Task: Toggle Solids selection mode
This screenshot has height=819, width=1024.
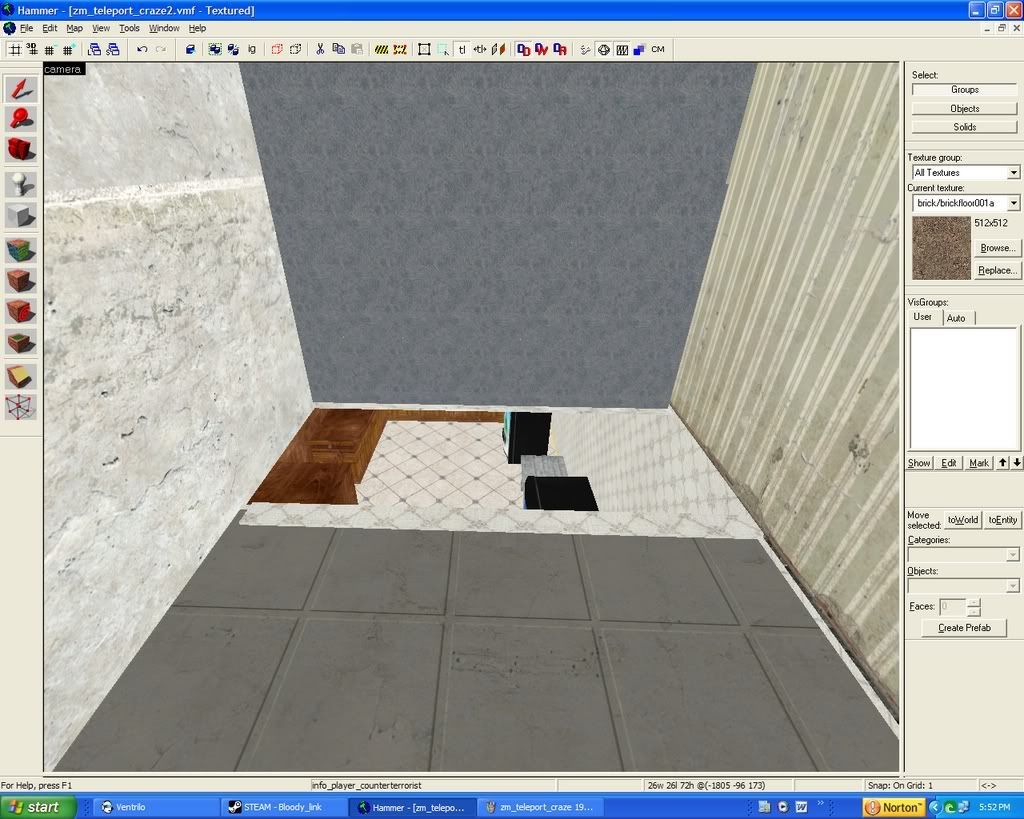Action: (964, 127)
